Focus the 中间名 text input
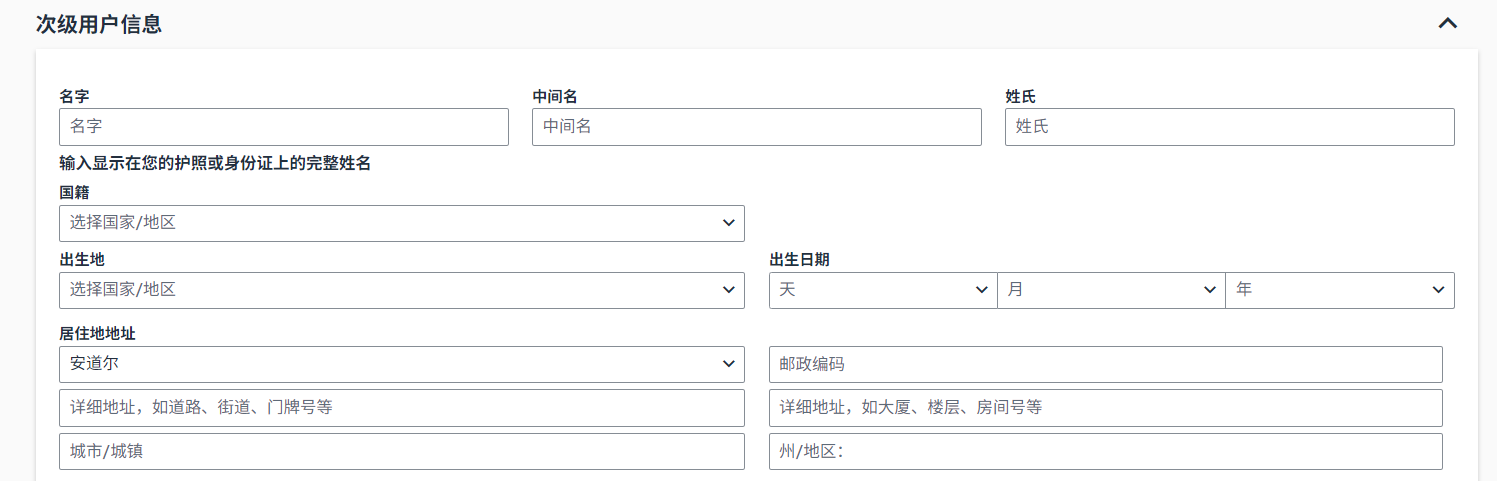Screen dimensions: 1497x481 coord(757,127)
